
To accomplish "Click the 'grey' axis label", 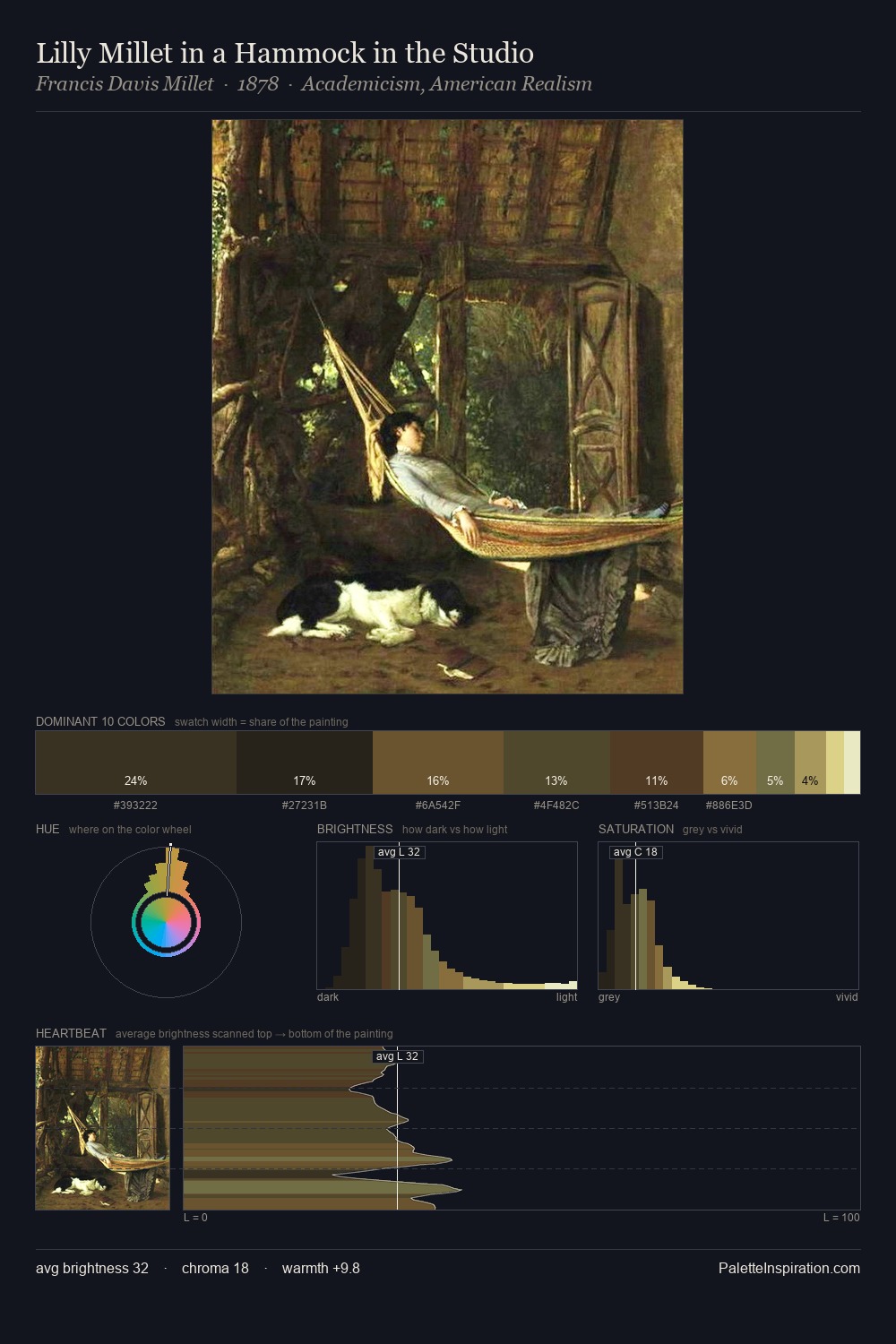I will click(x=609, y=997).
